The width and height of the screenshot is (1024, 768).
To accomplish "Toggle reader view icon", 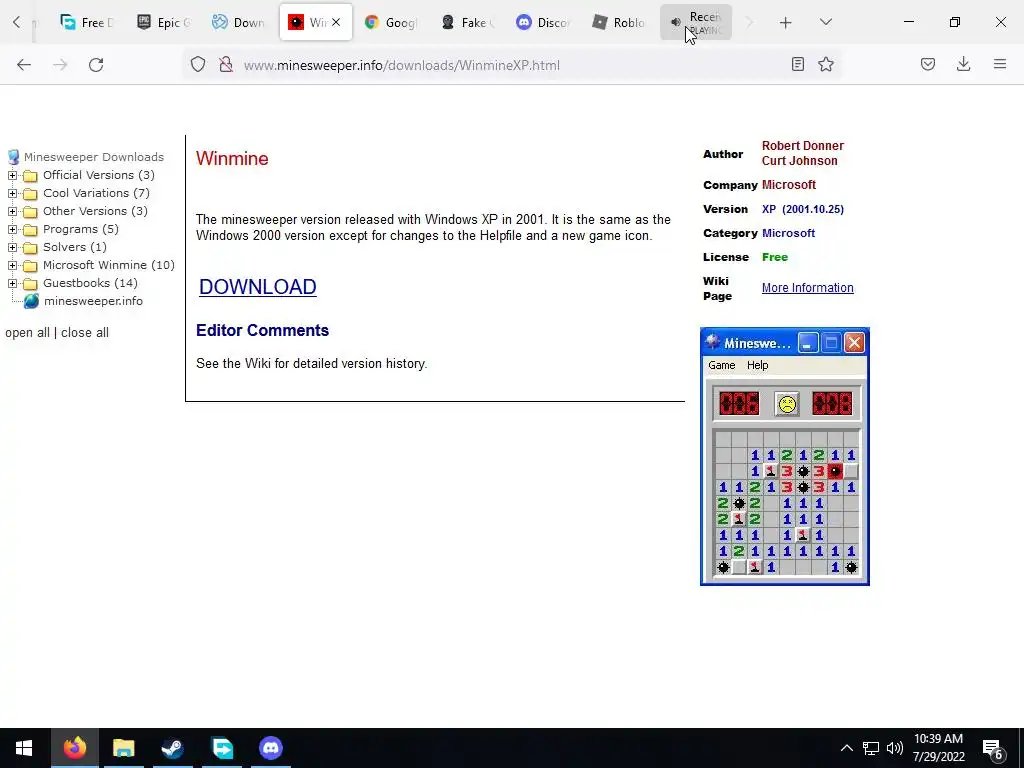I will click(797, 64).
